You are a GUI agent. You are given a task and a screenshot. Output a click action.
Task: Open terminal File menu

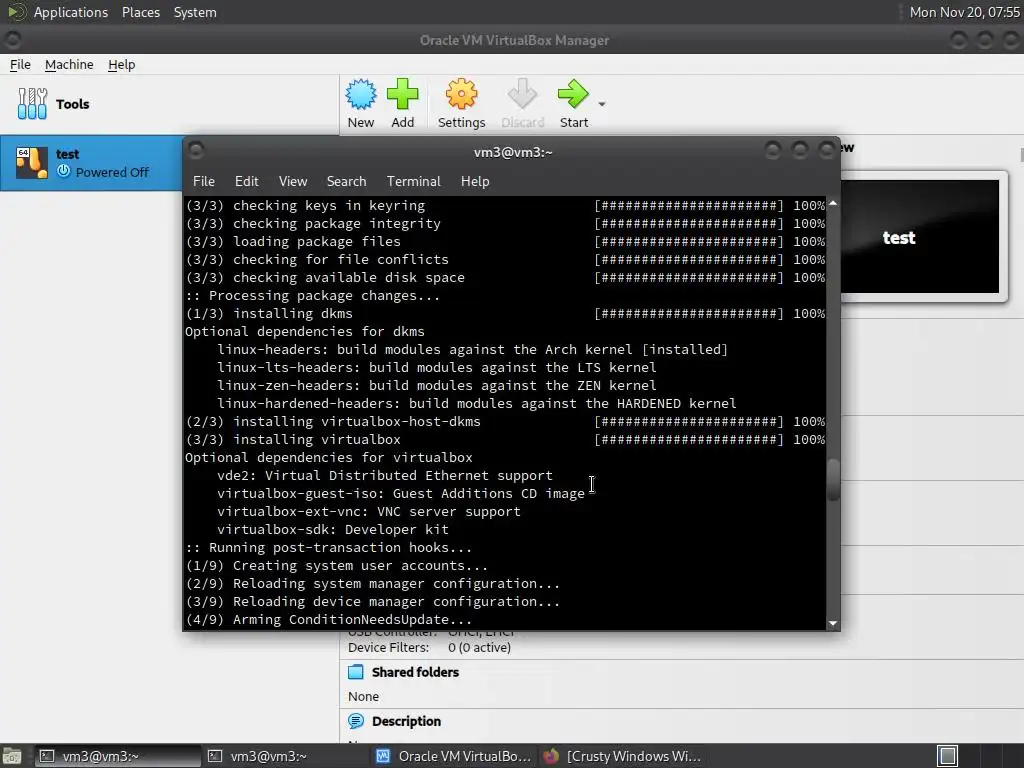204,182
